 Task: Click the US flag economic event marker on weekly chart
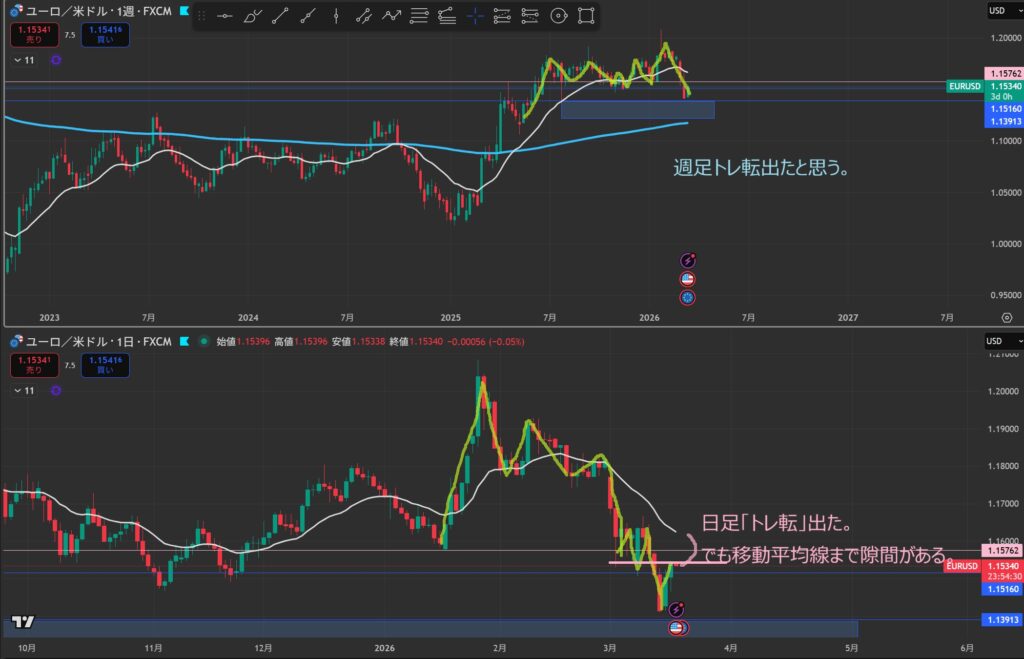coord(688,279)
